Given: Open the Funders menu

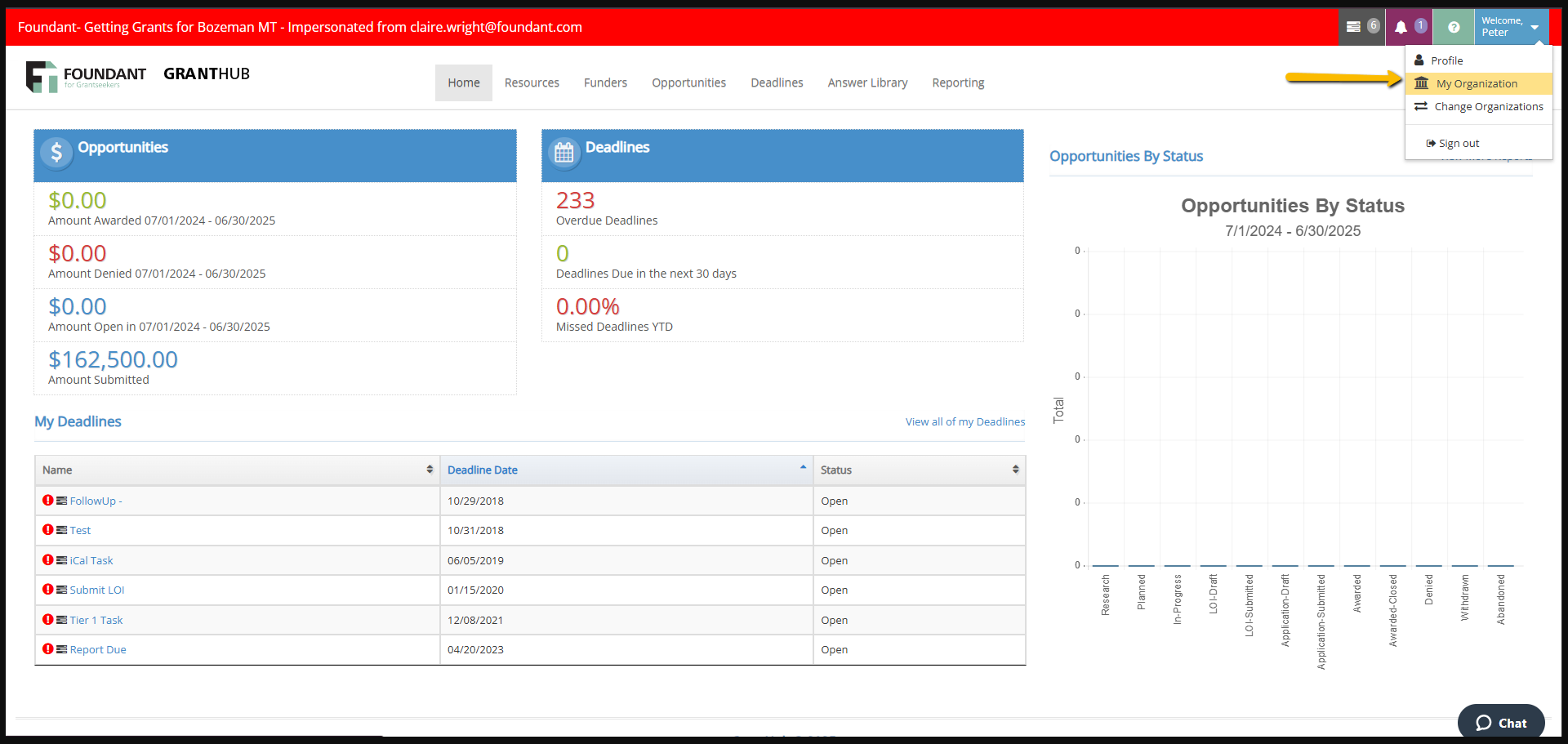Looking at the screenshot, I should tap(605, 82).
